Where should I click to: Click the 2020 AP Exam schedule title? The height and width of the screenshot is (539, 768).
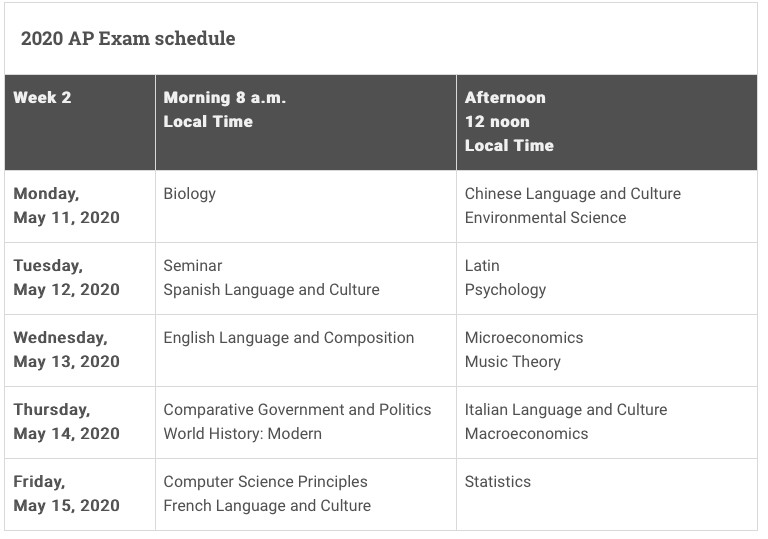point(128,39)
